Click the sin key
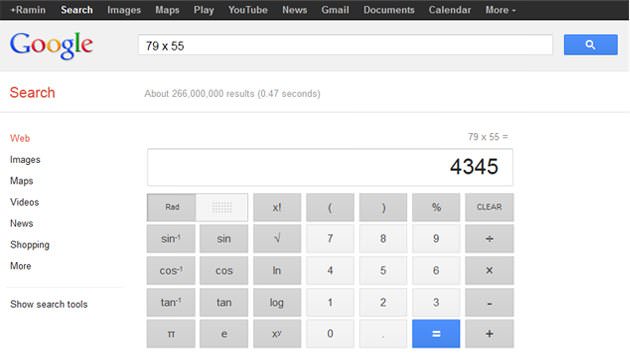 pos(224,239)
